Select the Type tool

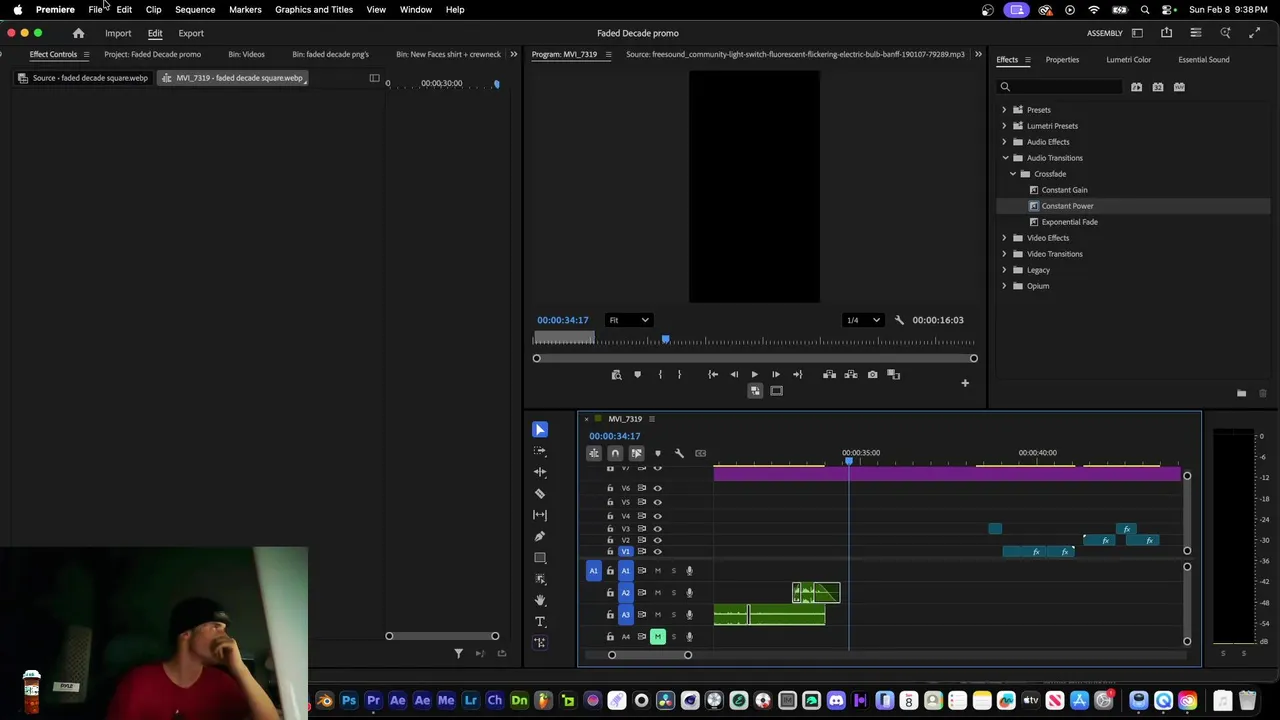pos(540,622)
